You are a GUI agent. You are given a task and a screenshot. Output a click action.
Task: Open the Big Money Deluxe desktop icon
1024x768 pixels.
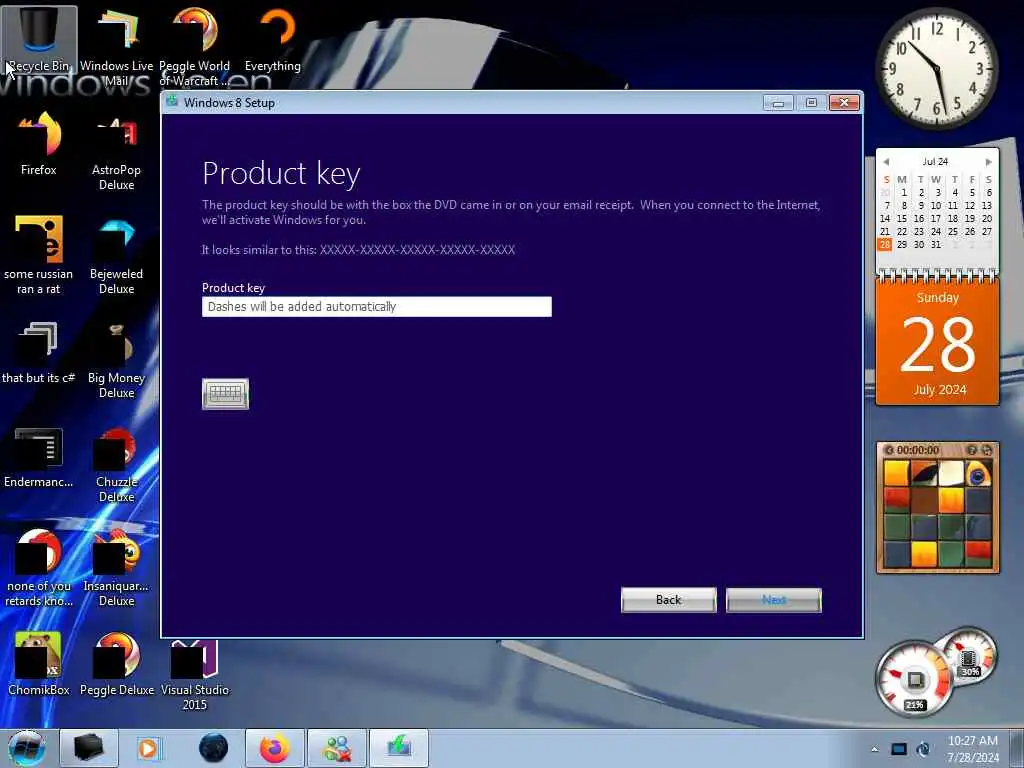tap(116, 359)
